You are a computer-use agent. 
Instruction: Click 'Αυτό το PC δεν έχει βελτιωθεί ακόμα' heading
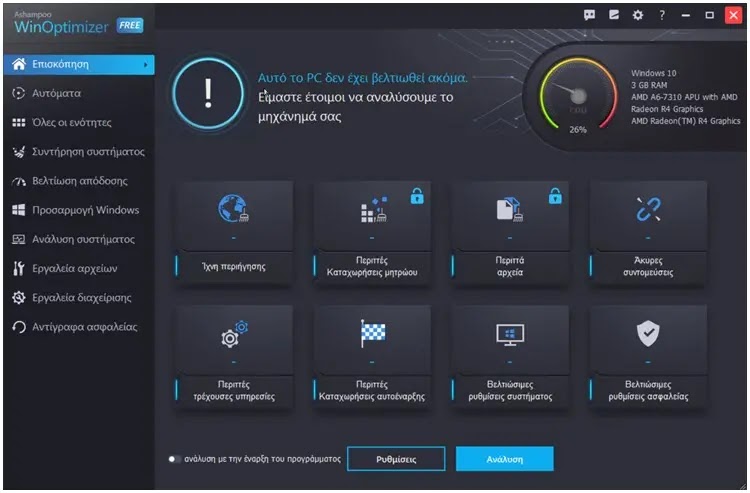363,78
